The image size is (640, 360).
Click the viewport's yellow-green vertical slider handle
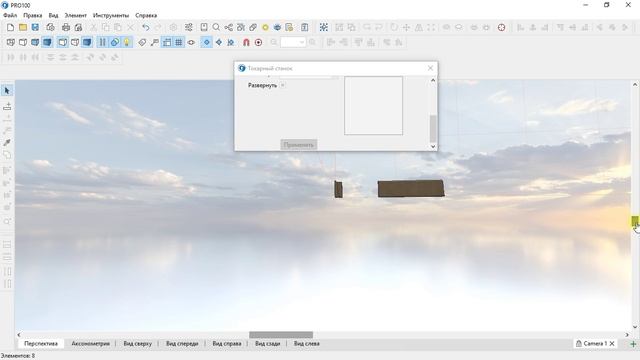(635, 221)
